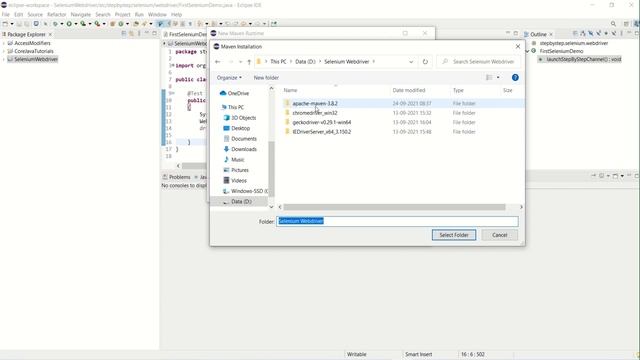Screen dimensions: 640x360
Task: Click New folder in the dialog toolbar
Action: pyautogui.click(x=266, y=78)
